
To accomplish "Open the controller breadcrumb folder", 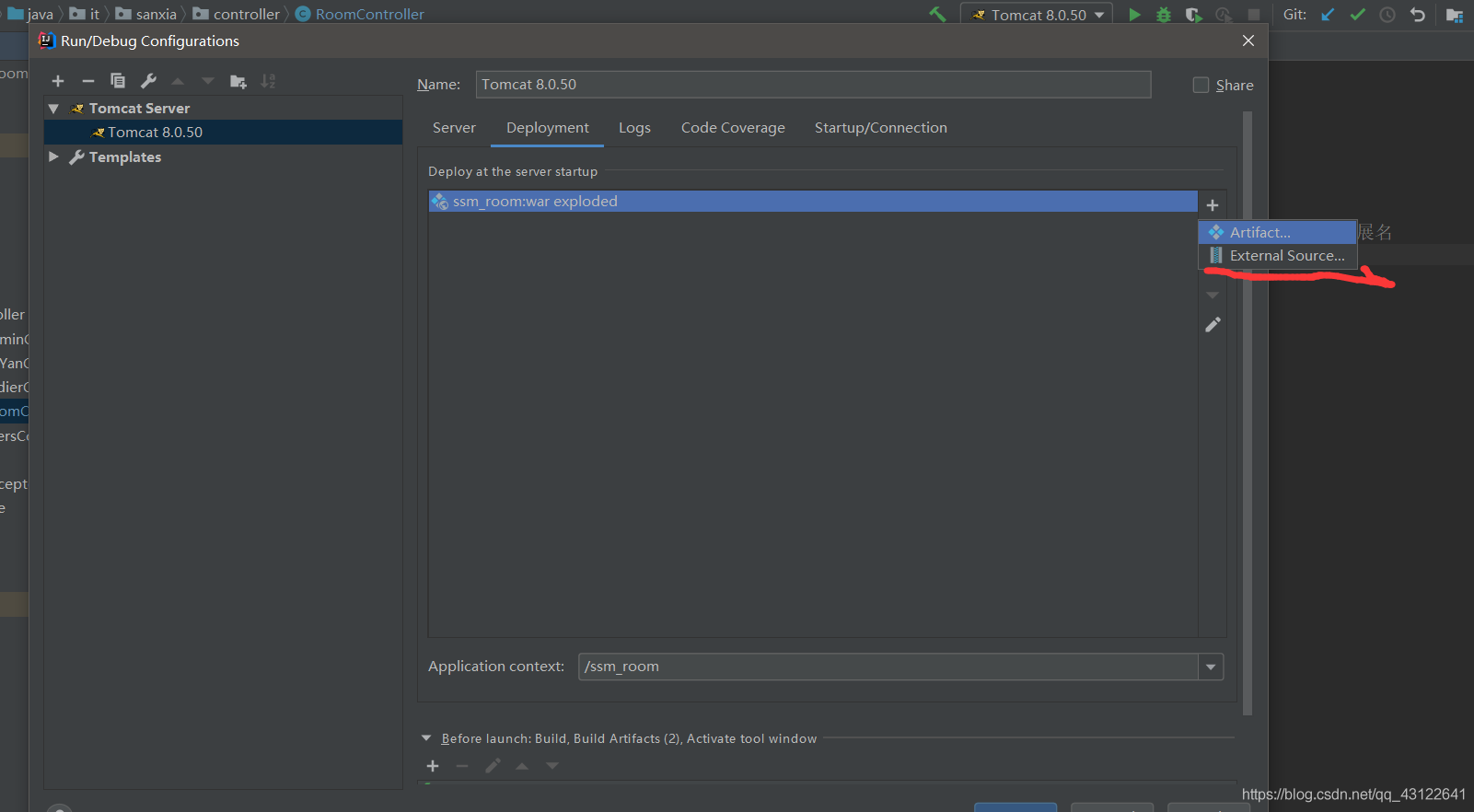I will tap(237, 14).
